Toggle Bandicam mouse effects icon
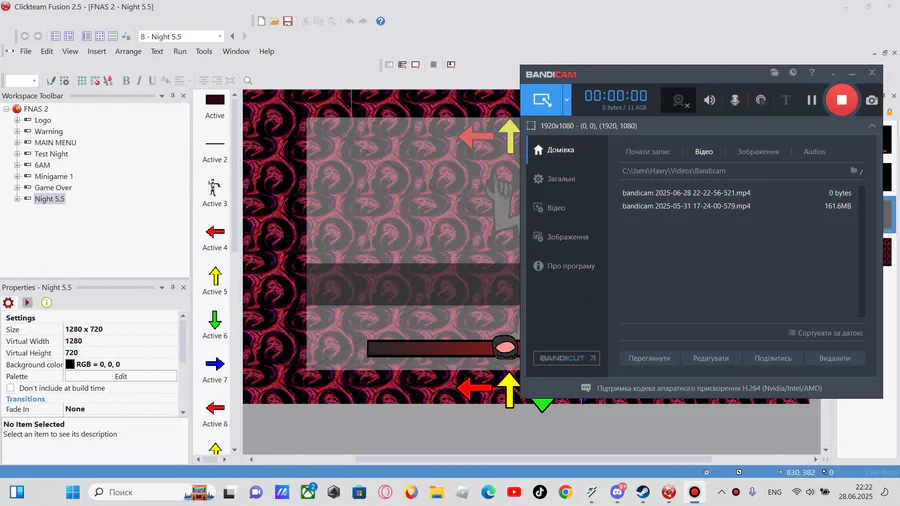 pyautogui.click(x=761, y=100)
